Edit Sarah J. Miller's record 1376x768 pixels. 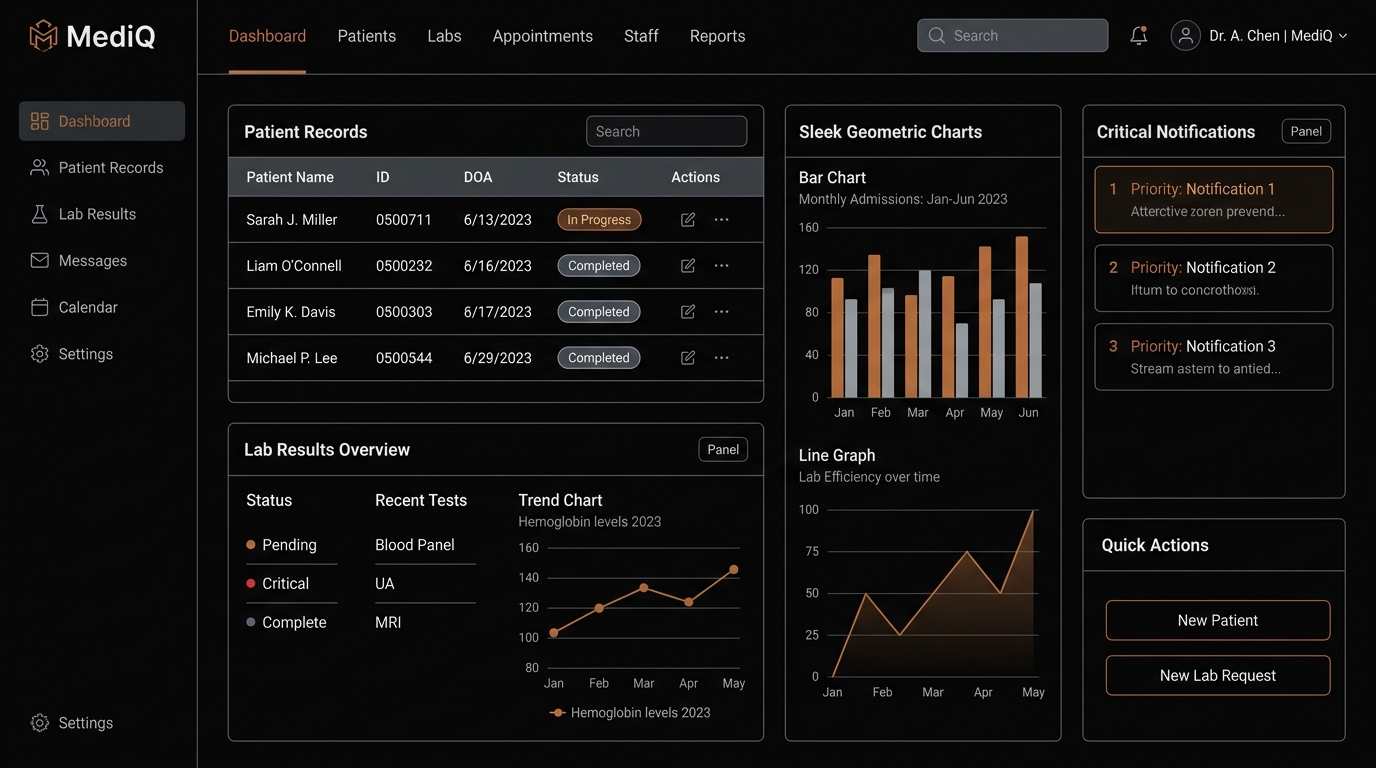(688, 220)
